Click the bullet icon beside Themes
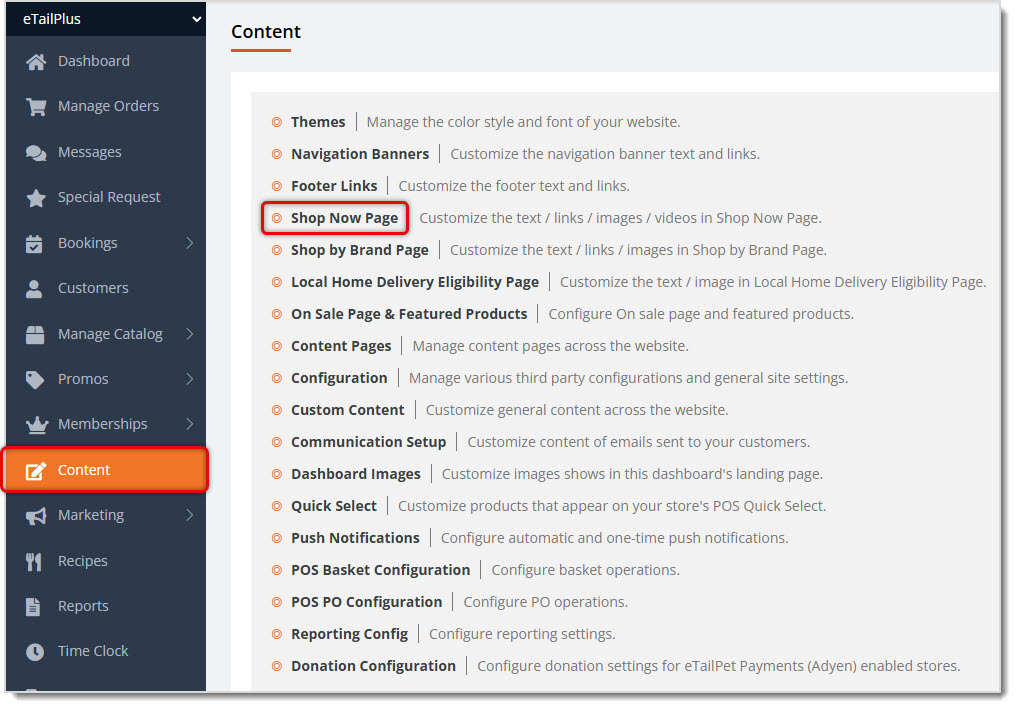Screen dimensions: 1016x708 coord(277,122)
